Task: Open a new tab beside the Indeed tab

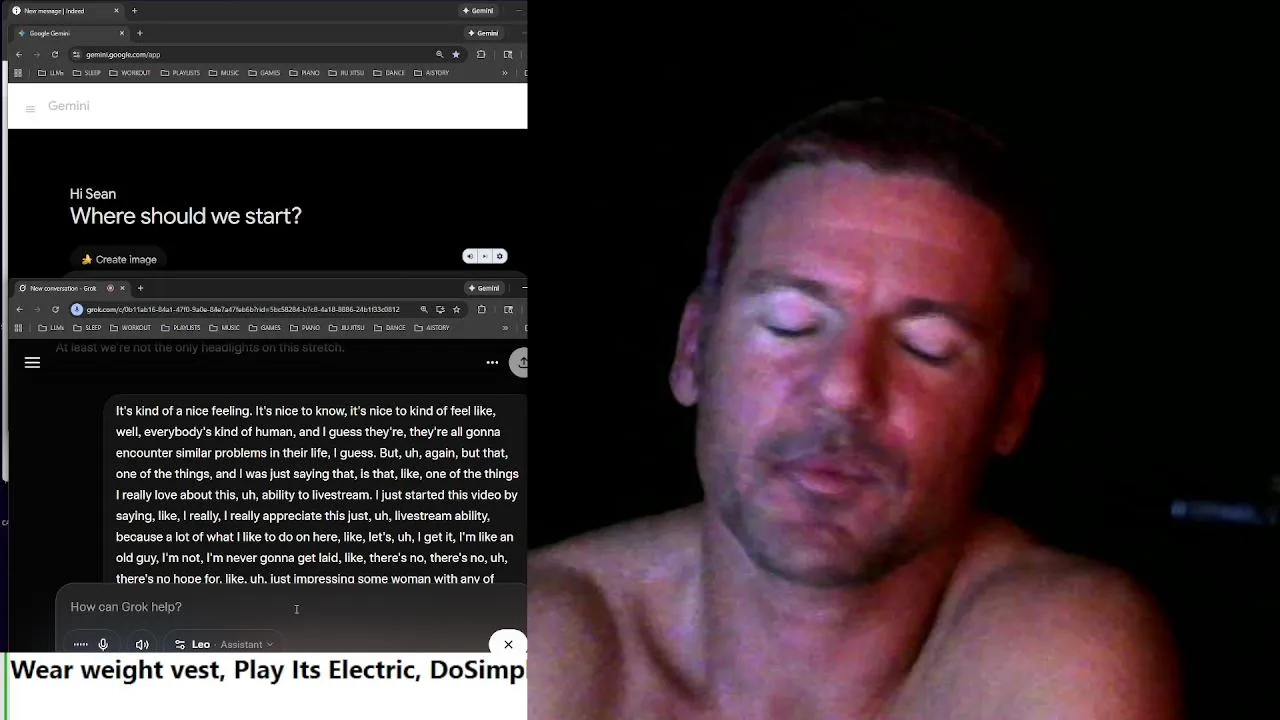Action: [x=134, y=10]
